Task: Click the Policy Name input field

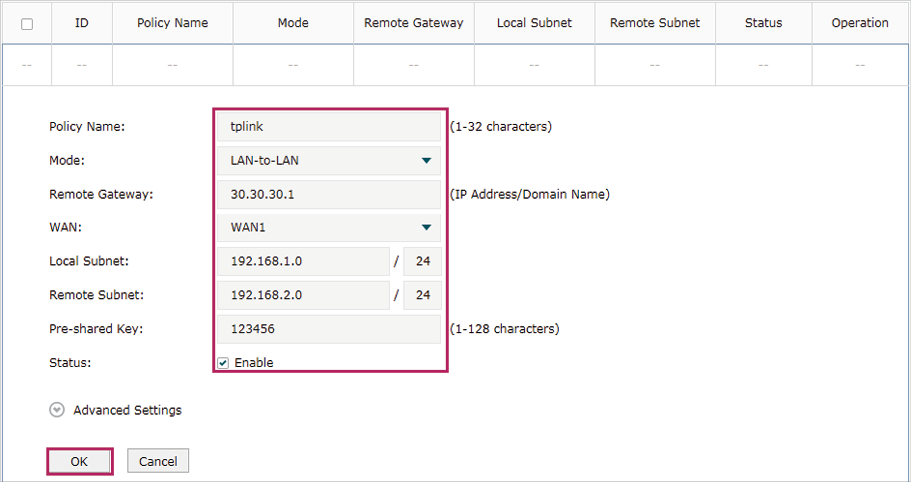Action: tap(328, 127)
